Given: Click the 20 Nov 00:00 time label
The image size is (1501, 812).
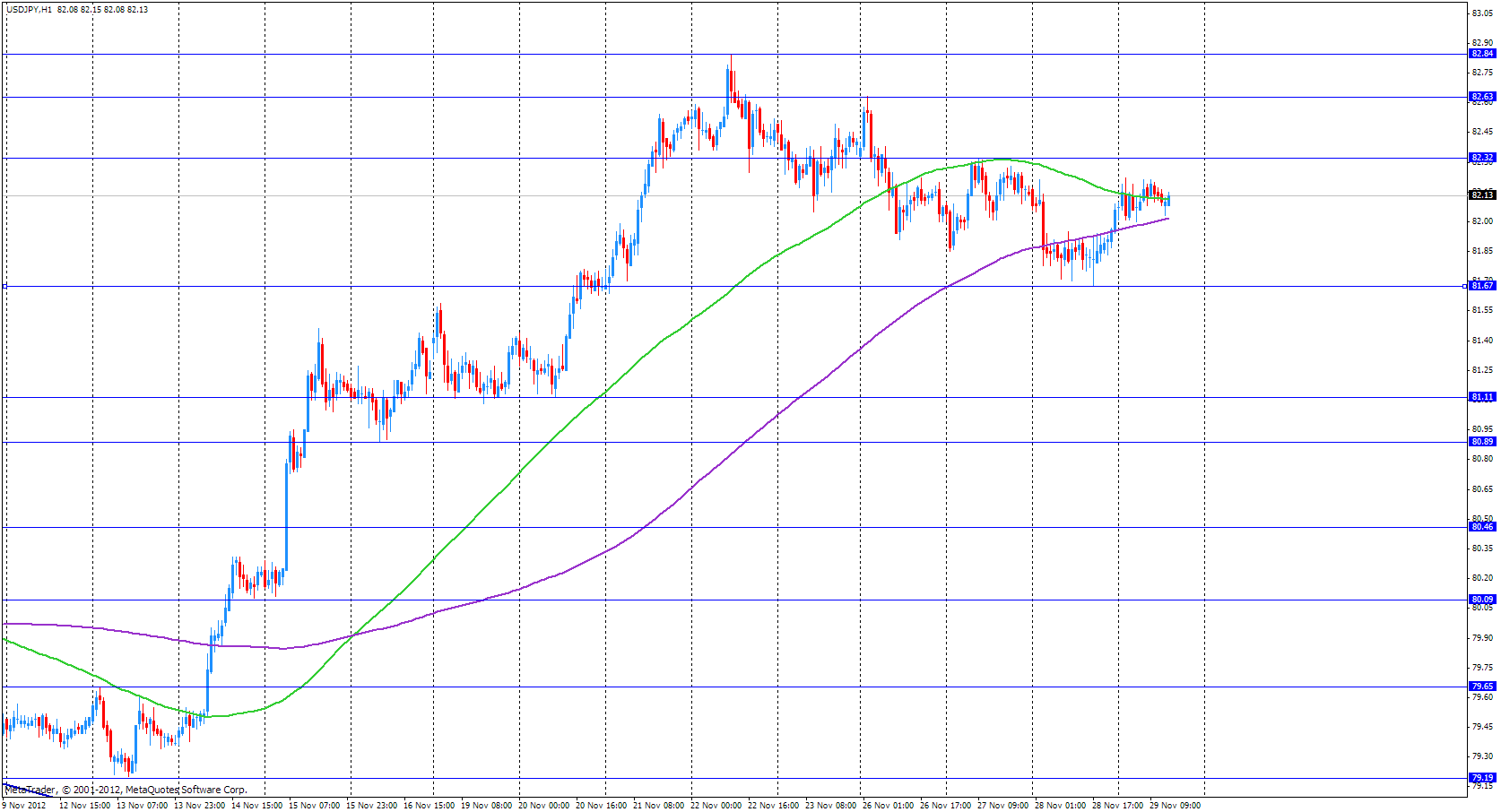Looking at the screenshot, I should tap(544, 805).
